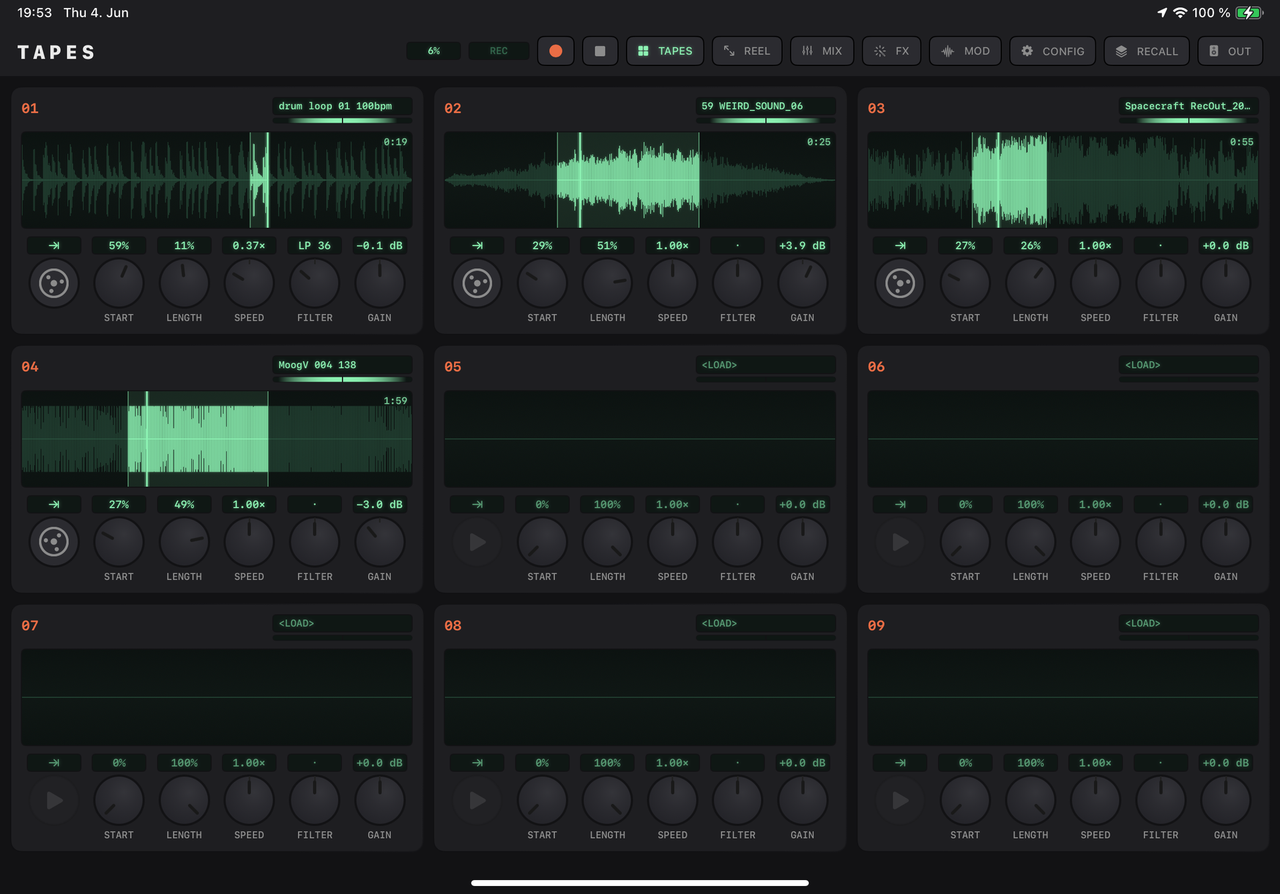Click the TAPES app title
Screen dimensions: 1280x894
pos(57,52)
